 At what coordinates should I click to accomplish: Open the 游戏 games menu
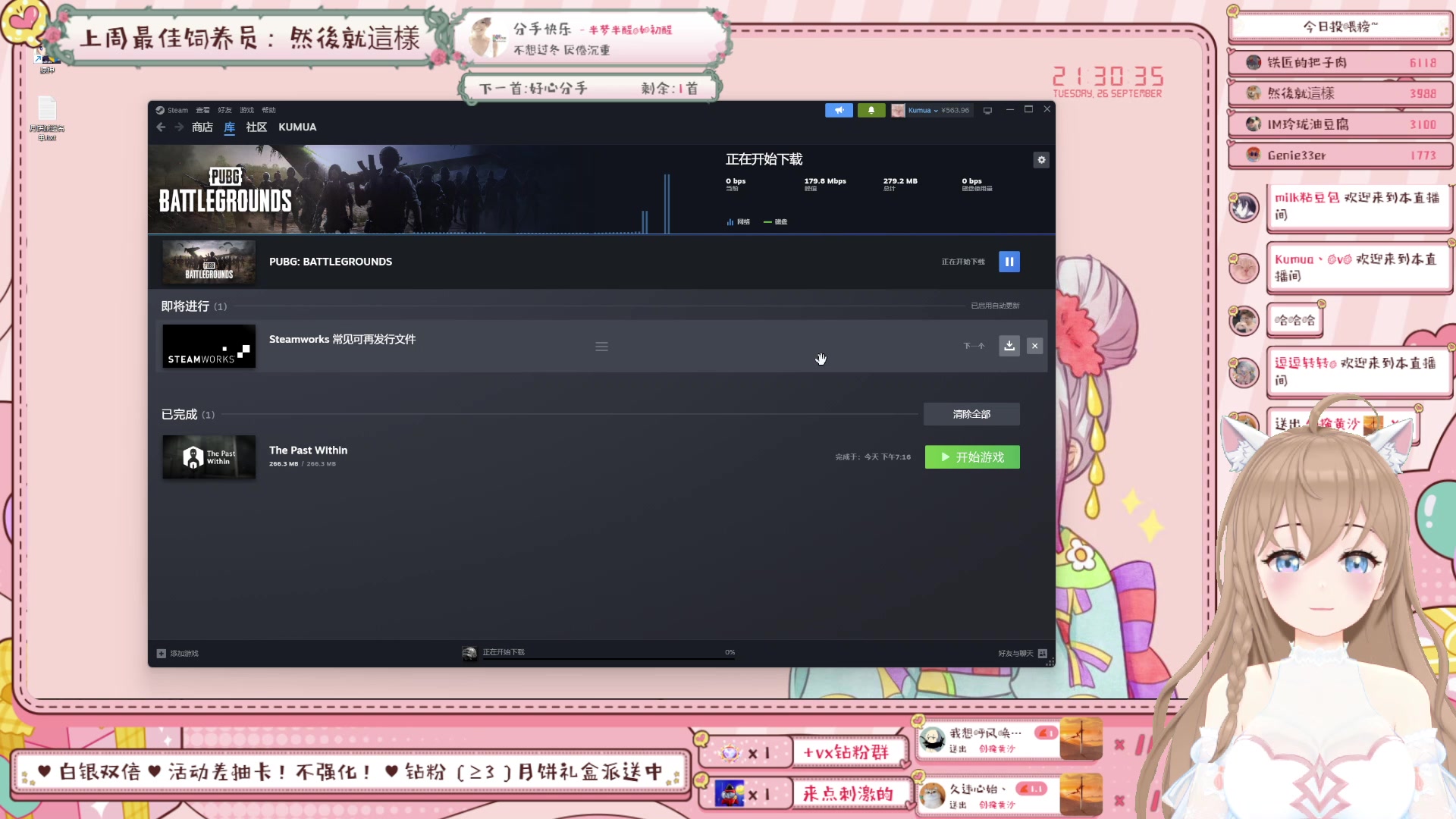[x=246, y=110]
